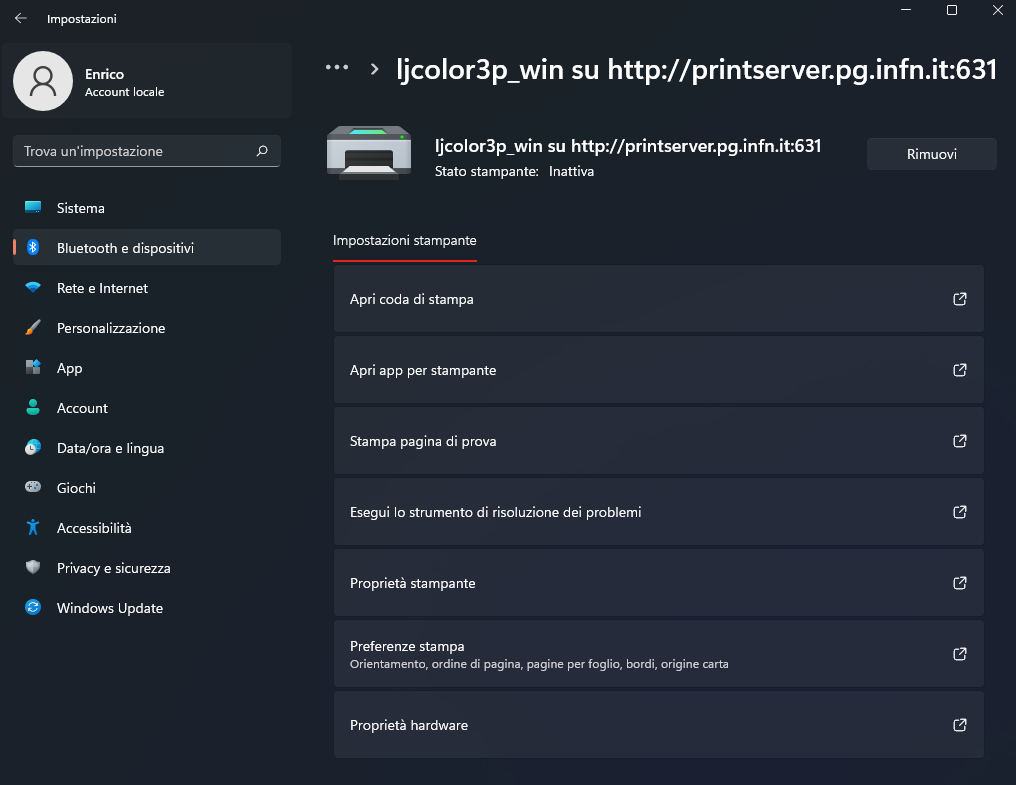Open Personalizzazione settings section
1016x785 pixels.
[x=146, y=328]
